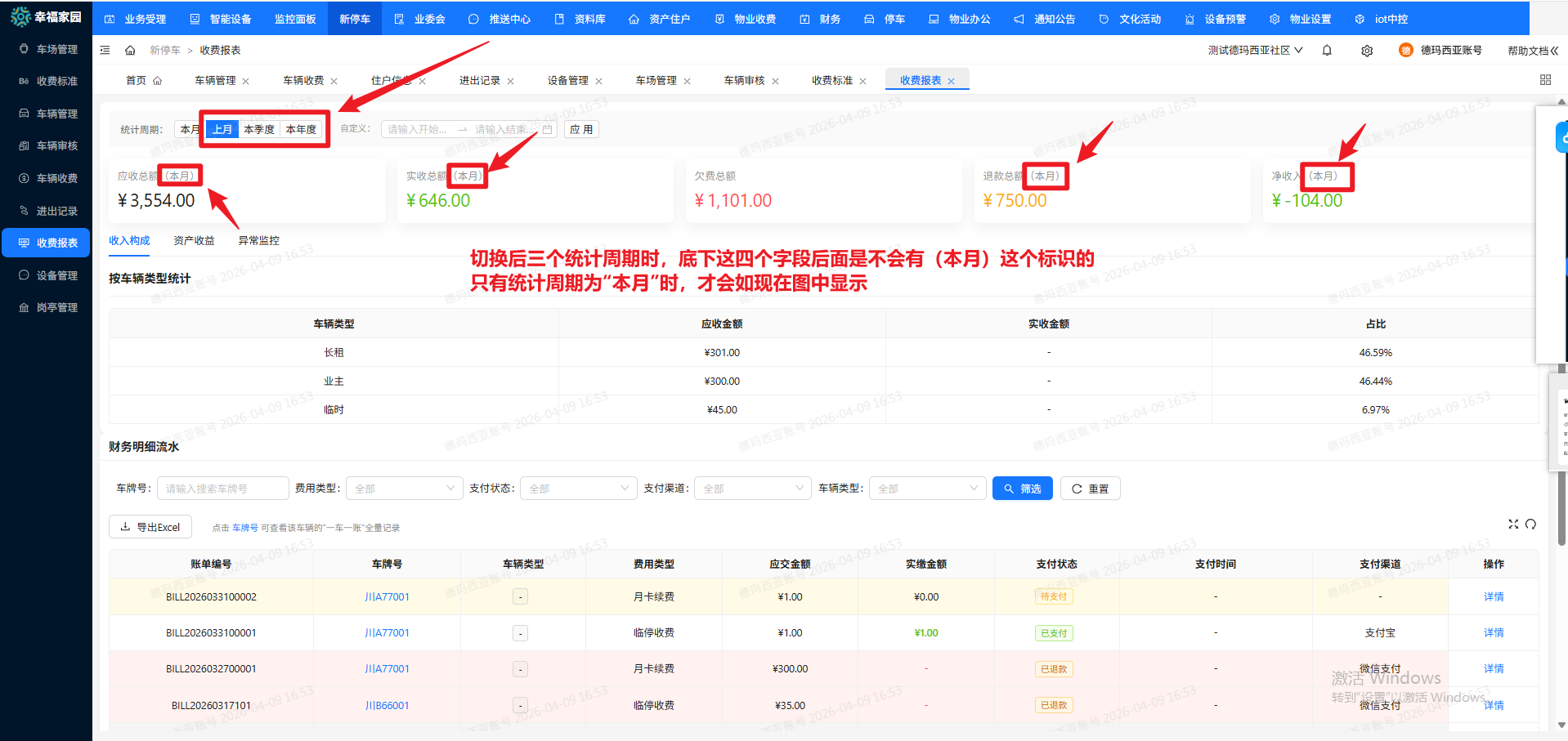Screen dimensions: 1568x741
Task: Click the fullscreen icon above the table
Action: (x=1513, y=525)
